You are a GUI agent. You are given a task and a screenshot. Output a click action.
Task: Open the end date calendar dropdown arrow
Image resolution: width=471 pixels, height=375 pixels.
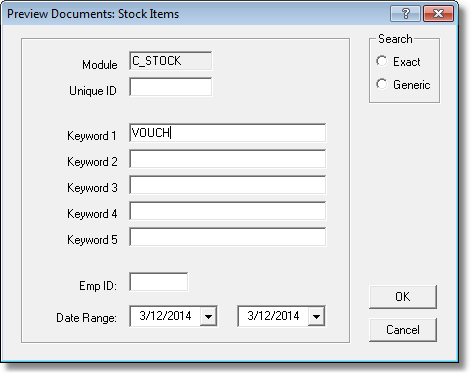[x=316, y=316]
